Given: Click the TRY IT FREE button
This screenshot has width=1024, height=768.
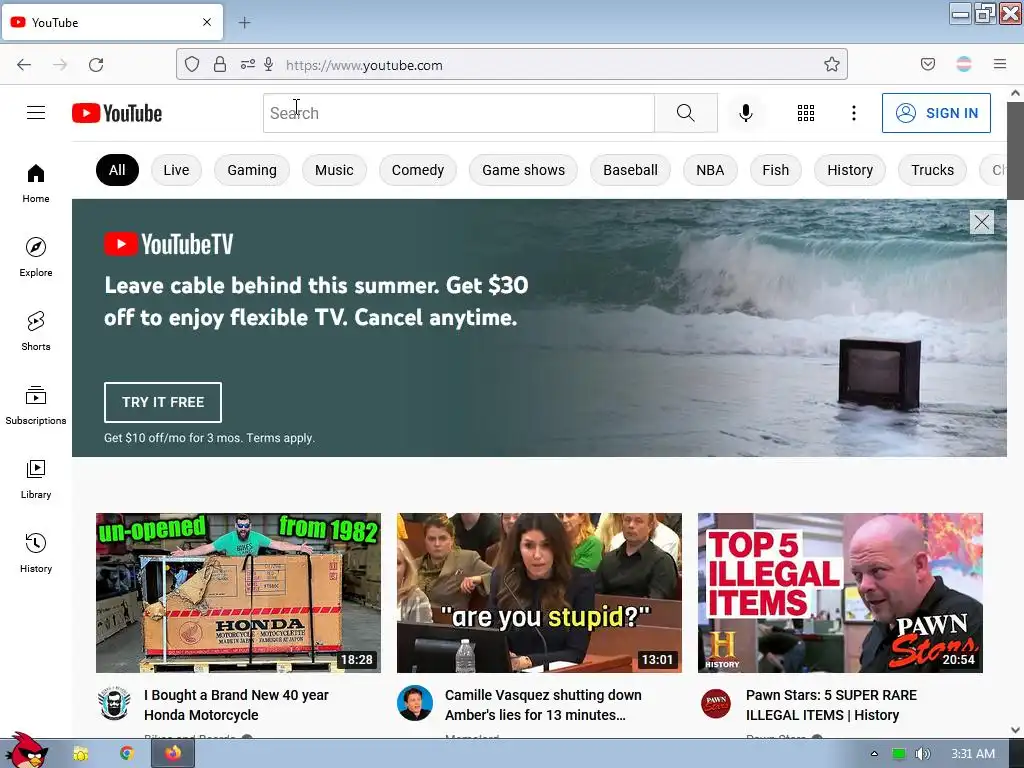Looking at the screenshot, I should (163, 402).
